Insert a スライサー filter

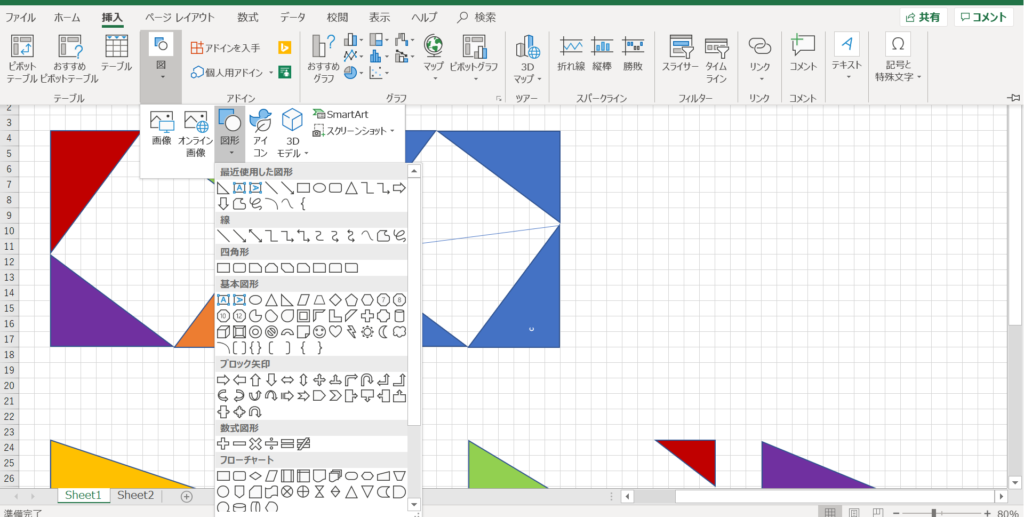[680, 54]
